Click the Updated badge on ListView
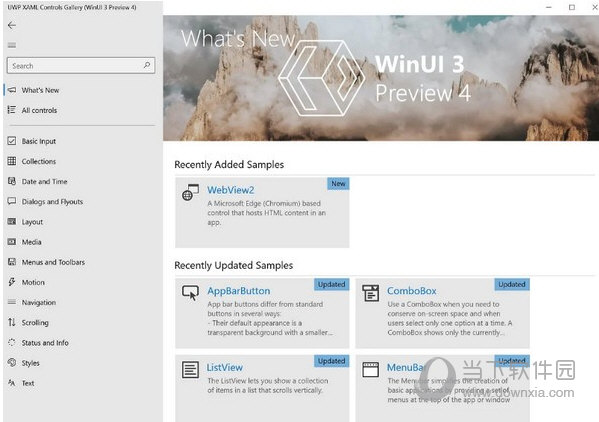The width and height of the screenshot is (599, 422). coord(332,361)
